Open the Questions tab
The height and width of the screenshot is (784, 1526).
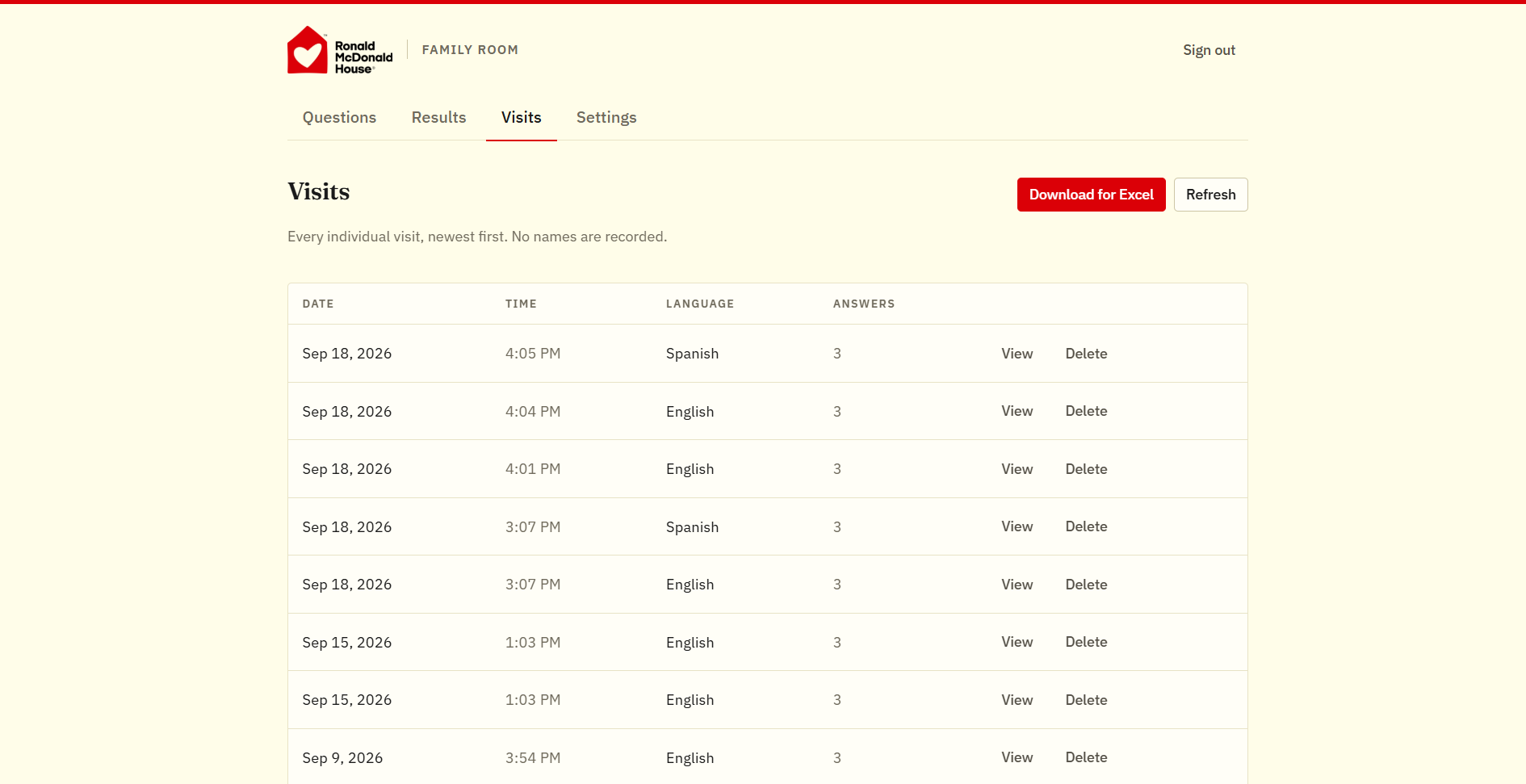(x=339, y=118)
